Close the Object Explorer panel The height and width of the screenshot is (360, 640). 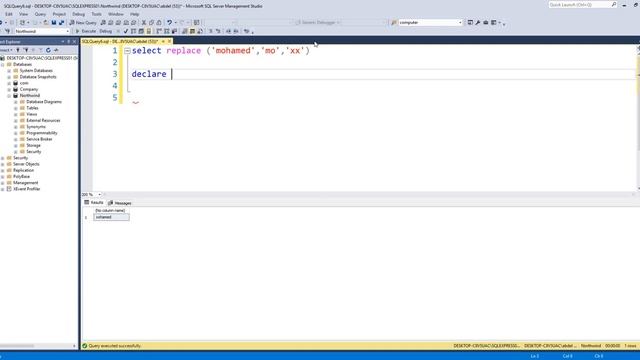tap(74, 41)
